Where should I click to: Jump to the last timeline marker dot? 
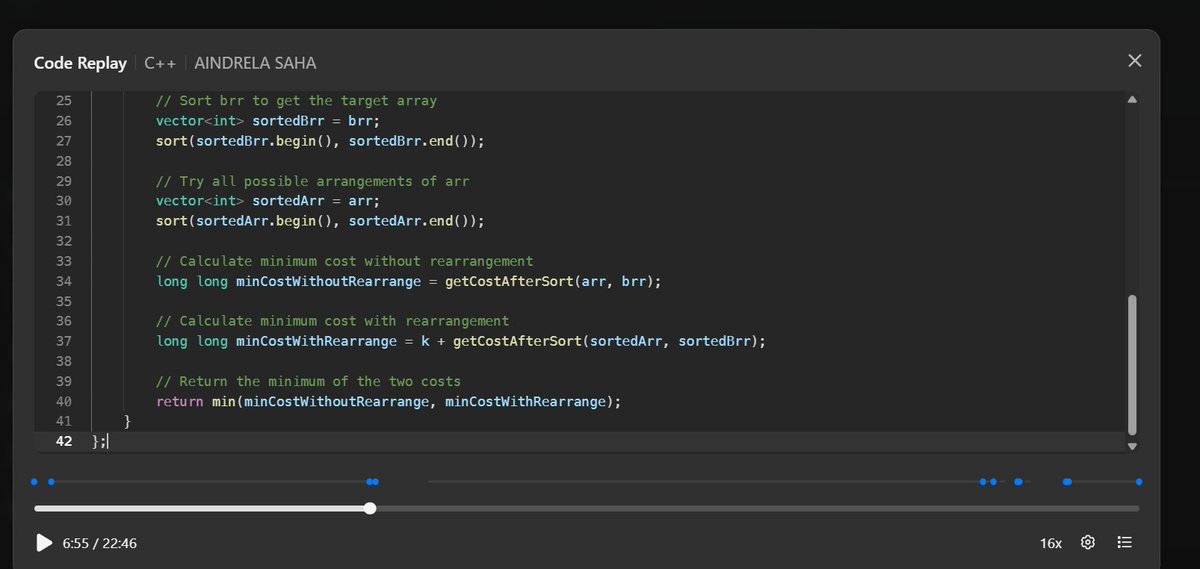(1138, 482)
